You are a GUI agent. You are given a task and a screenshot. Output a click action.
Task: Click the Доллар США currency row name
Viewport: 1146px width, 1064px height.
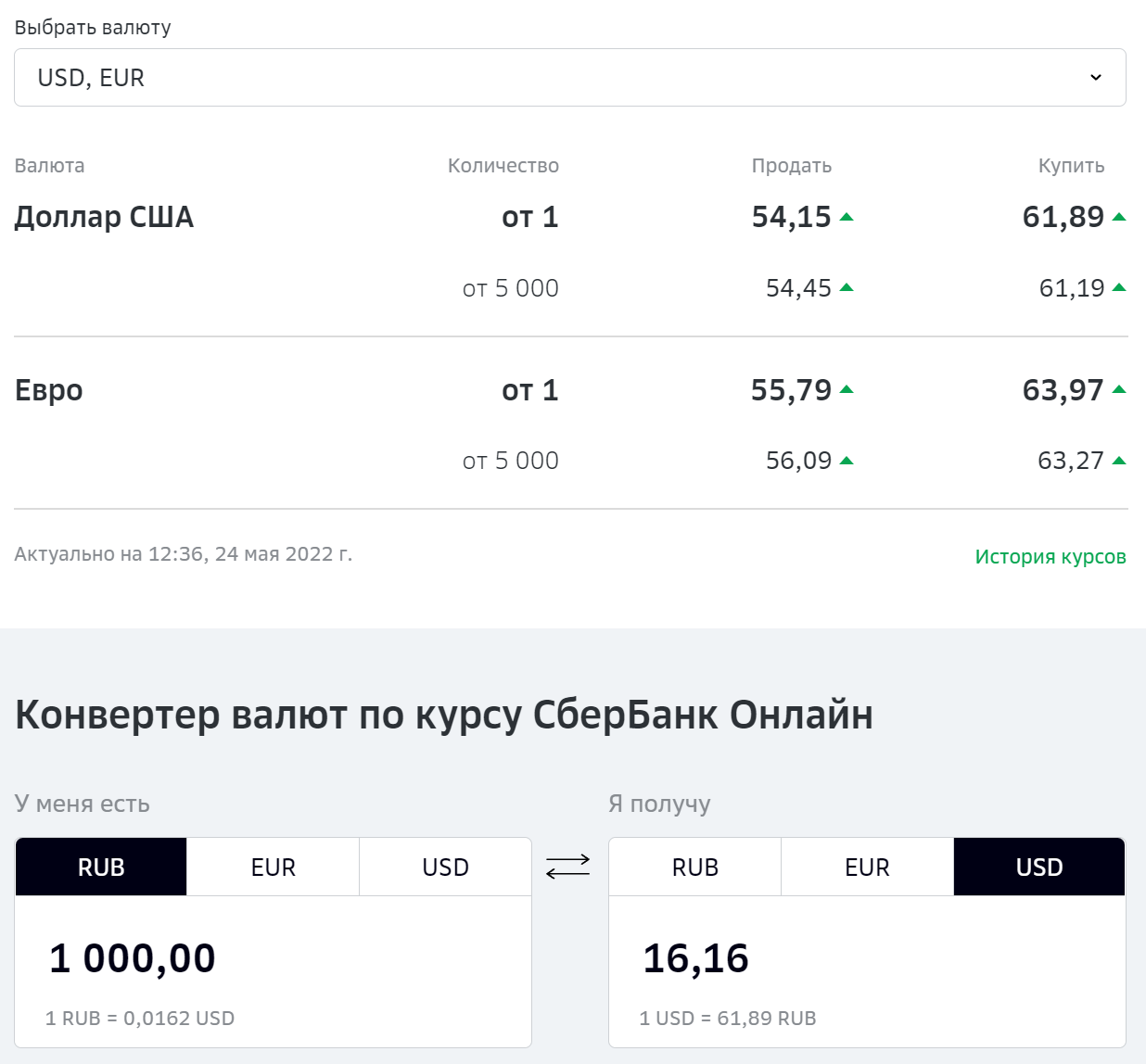pyautogui.click(x=104, y=217)
